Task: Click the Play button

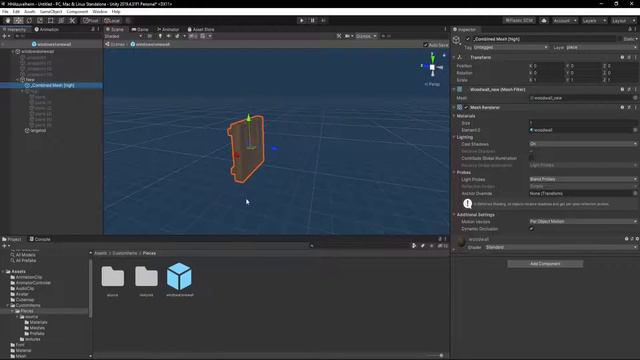Action: tap(302, 20)
